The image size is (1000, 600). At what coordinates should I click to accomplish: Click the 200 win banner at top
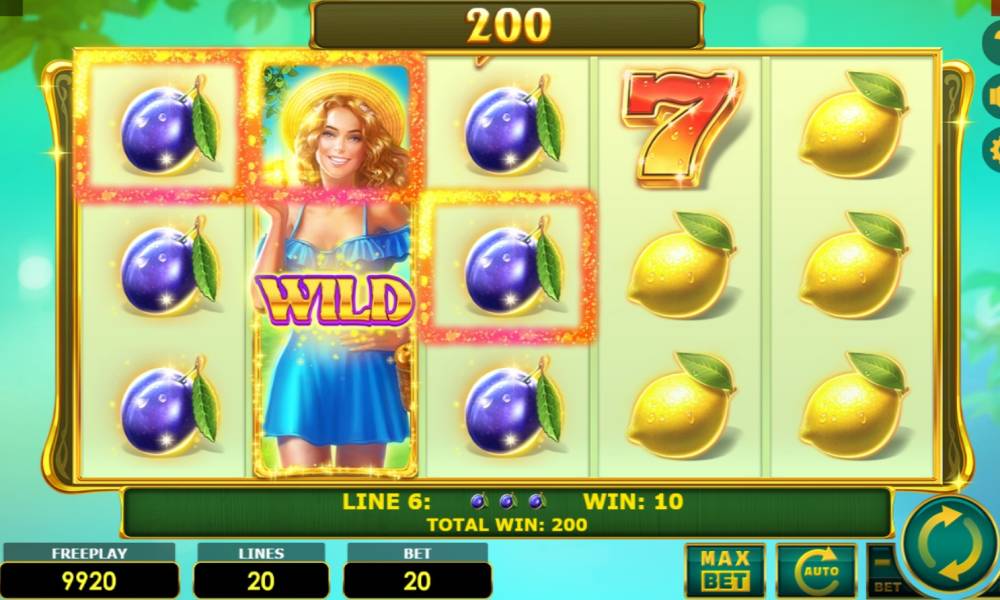(x=508, y=26)
